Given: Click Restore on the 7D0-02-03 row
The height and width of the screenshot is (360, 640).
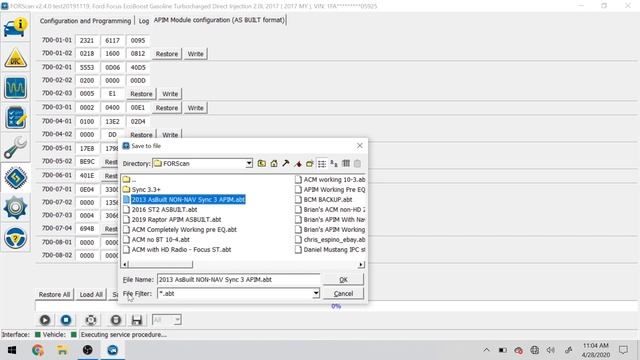Looking at the screenshot, I should click(x=141, y=94).
